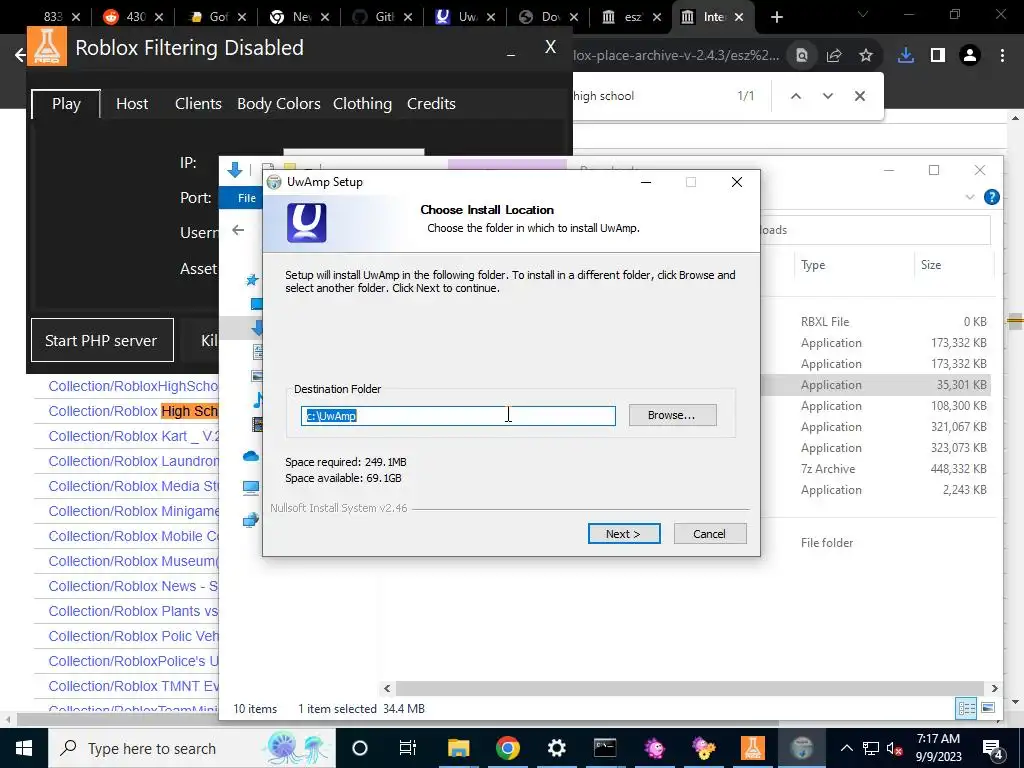The image size is (1024, 768).
Task: Switch to details view in Explorer
Action: (966, 708)
